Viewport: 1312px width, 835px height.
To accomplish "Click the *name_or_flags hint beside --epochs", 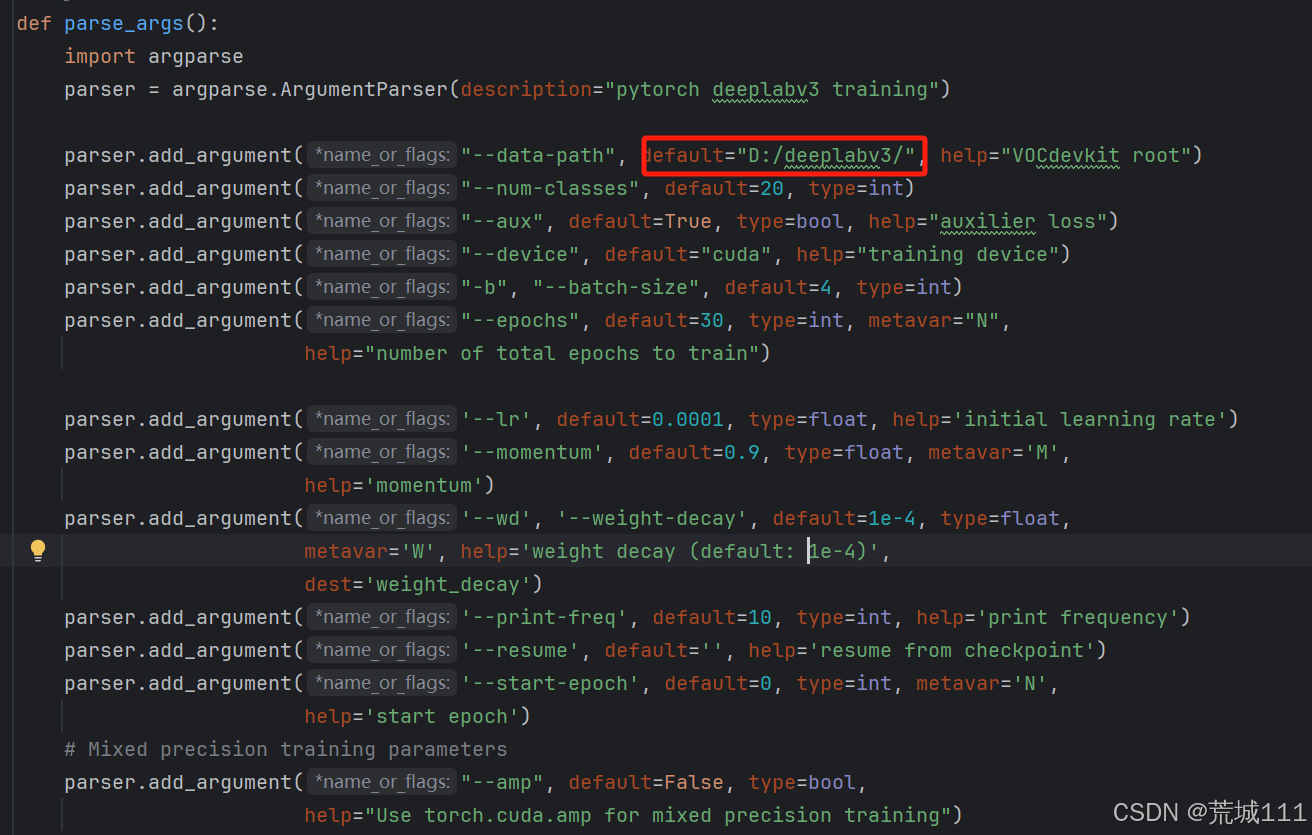I will (381, 319).
